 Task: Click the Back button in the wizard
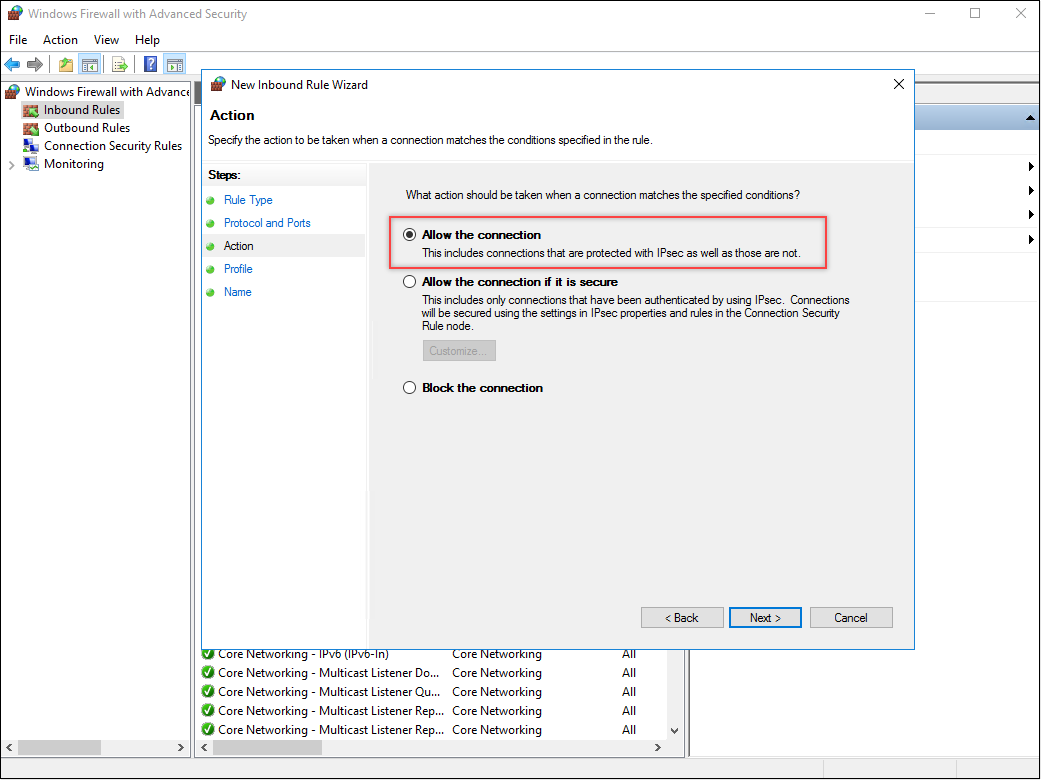pyautogui.click(x=681, y=618)
